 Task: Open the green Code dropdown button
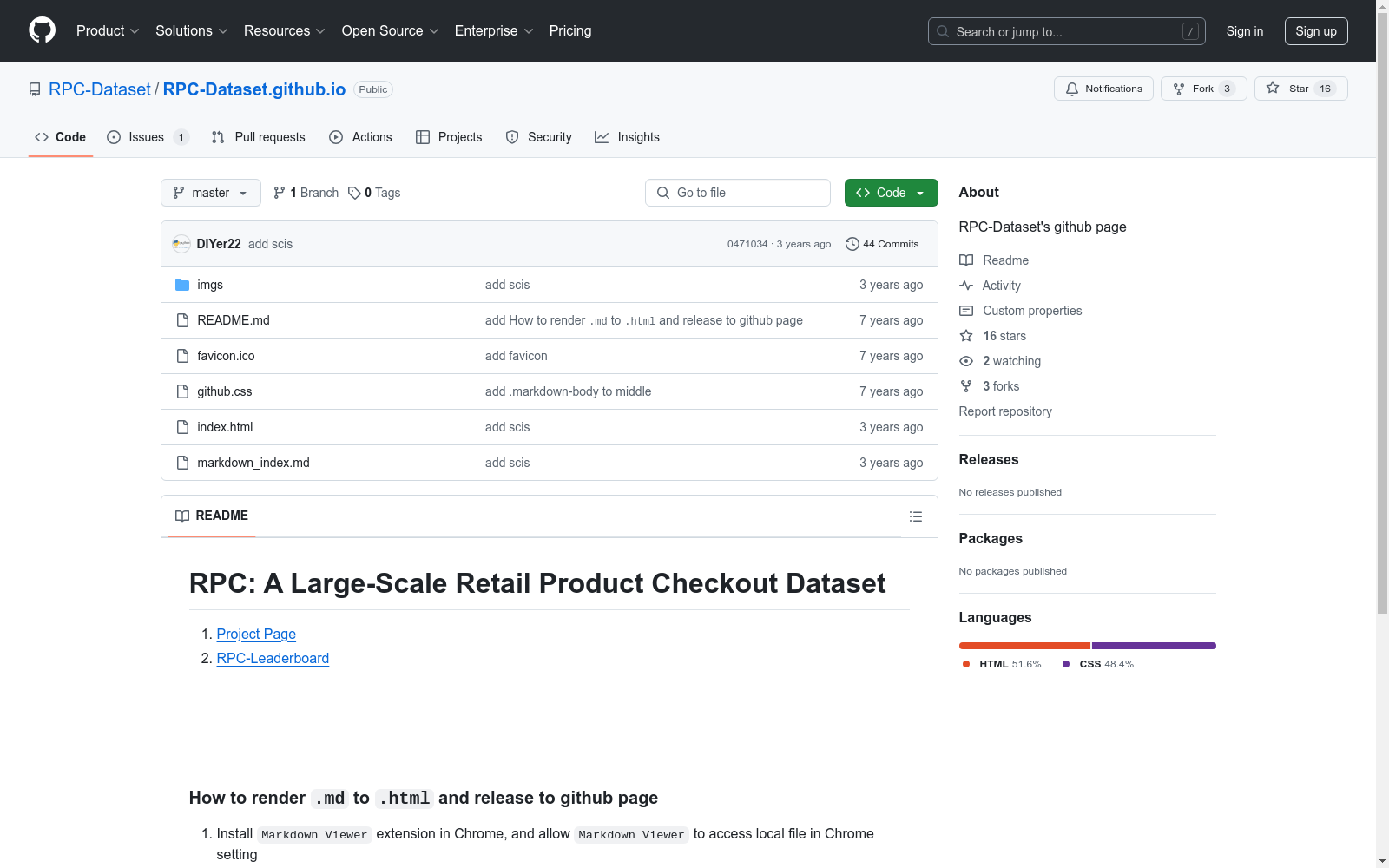click(x=891, y=193)
